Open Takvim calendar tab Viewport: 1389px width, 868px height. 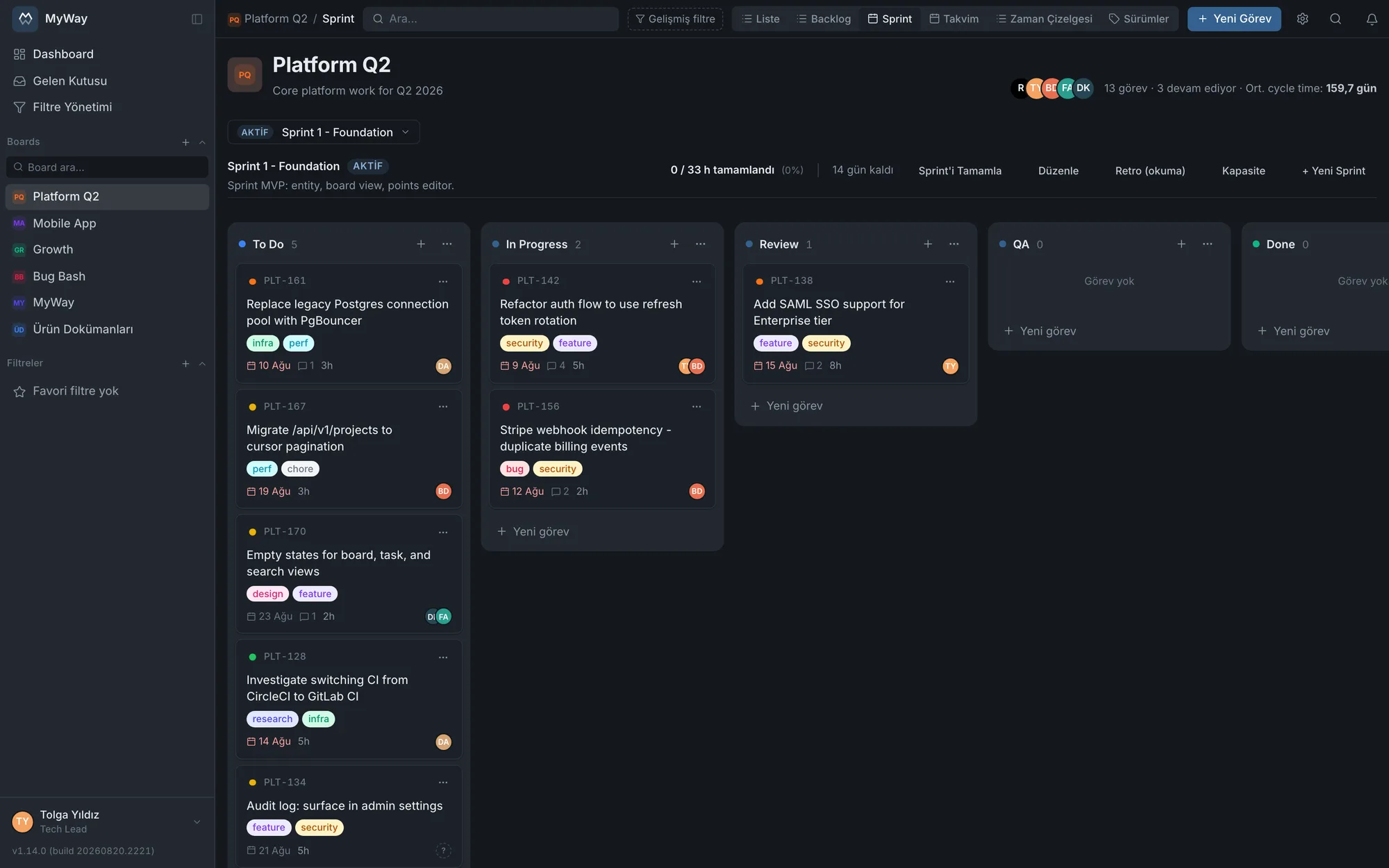[954, 19]
